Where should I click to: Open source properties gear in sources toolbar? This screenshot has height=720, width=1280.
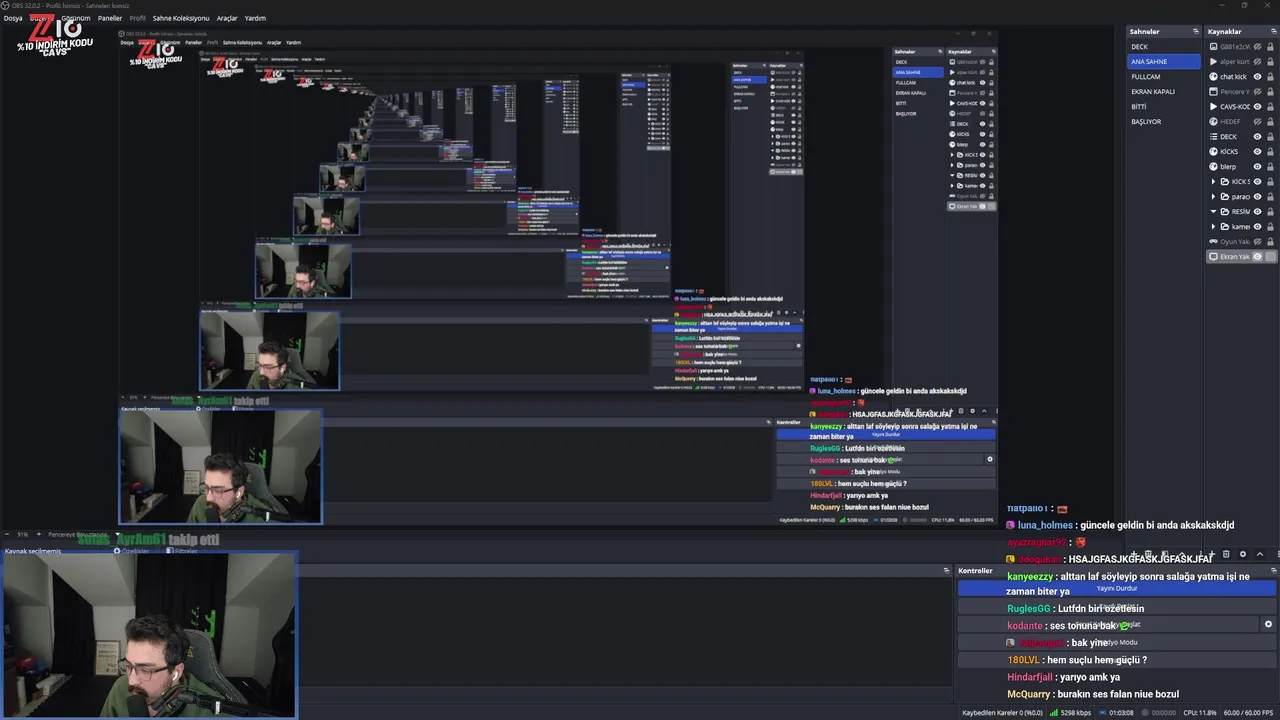pos(1243,554)
